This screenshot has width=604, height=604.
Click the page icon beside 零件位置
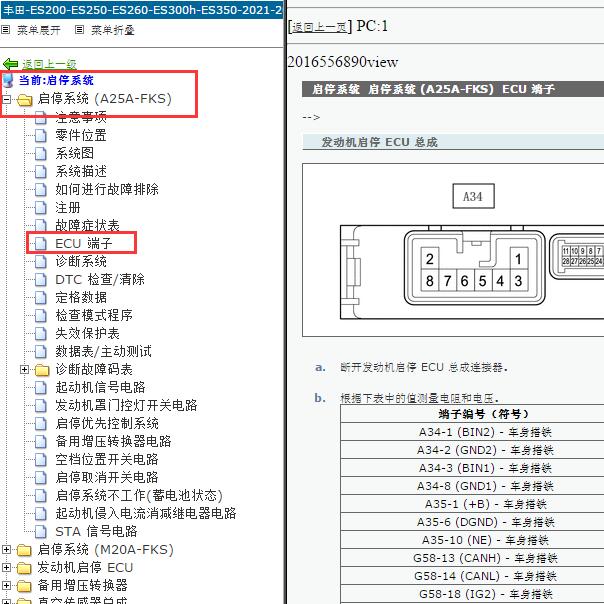41,136
